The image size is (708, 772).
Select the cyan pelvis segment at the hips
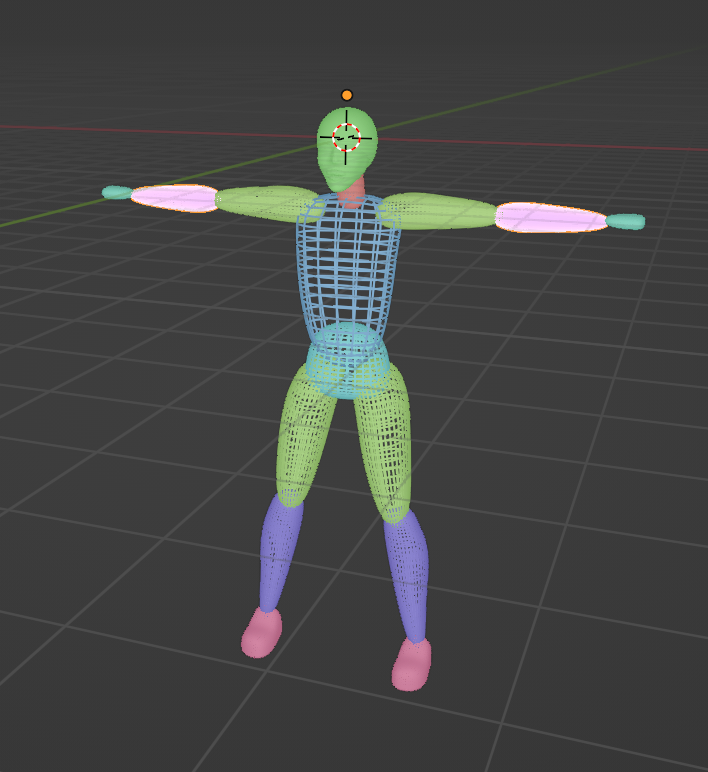click(347, 362)
